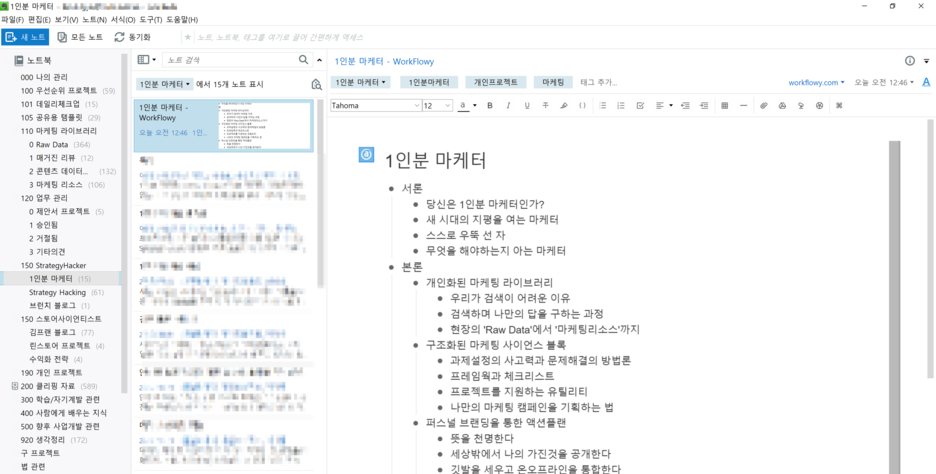Apply the highlighter tool
Screen dimensions: 936x474
[564, 106]
